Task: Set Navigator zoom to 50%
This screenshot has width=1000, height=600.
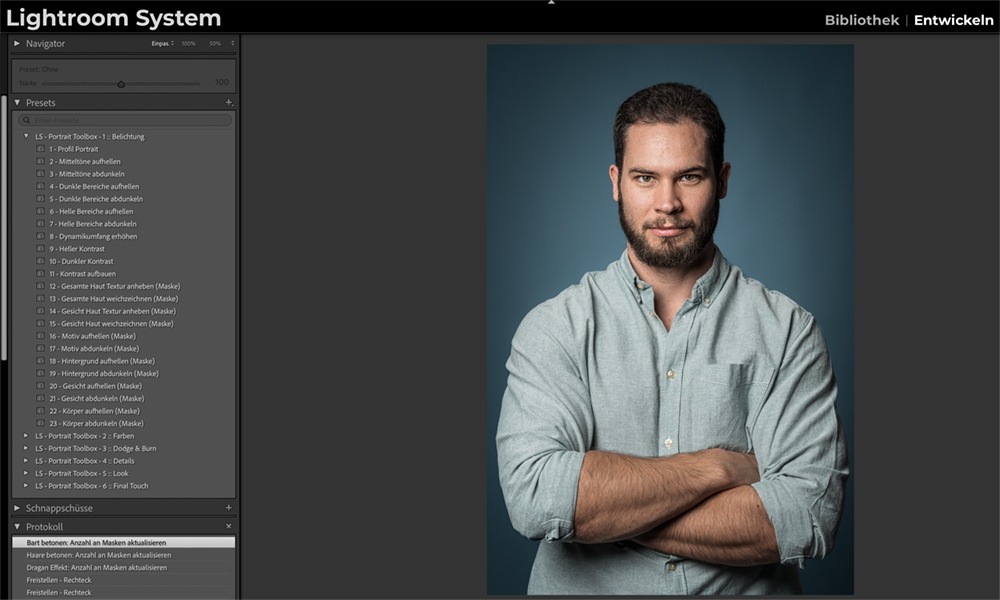Action: pyautogui.click(x=215, y=44)
